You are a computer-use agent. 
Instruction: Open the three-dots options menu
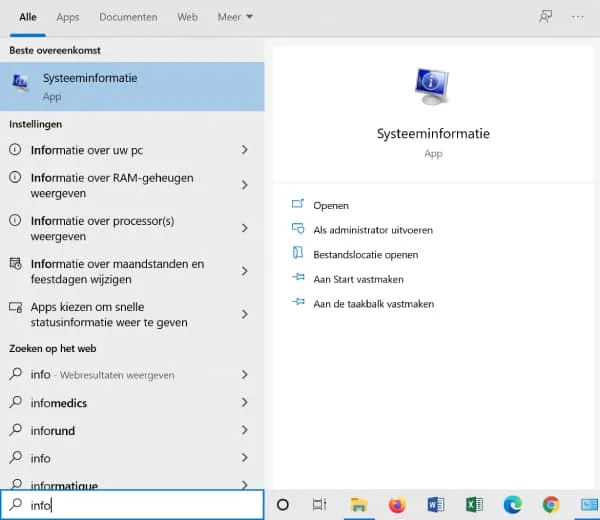click(578, 17)
